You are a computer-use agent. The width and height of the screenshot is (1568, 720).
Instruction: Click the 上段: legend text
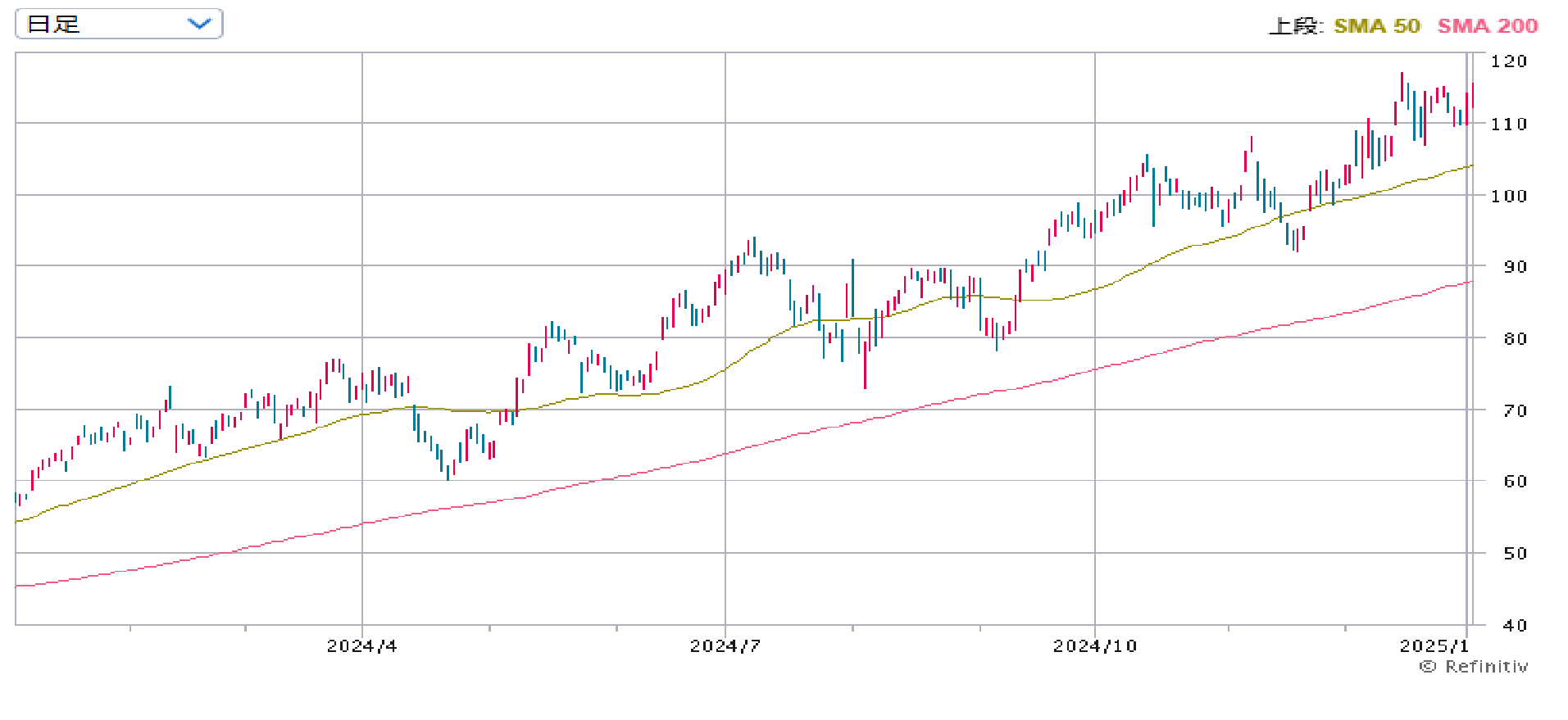coord(1295,26)
